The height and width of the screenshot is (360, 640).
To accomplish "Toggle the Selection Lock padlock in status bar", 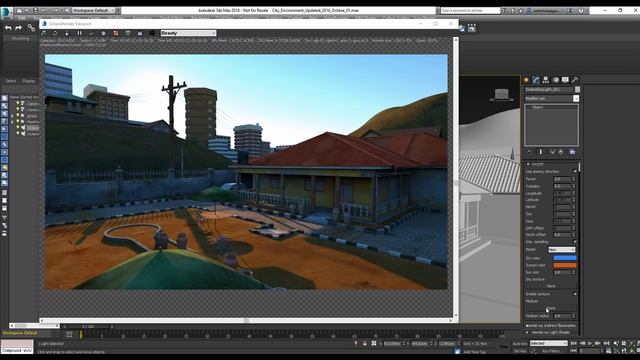I will click(x=365, y=344).
